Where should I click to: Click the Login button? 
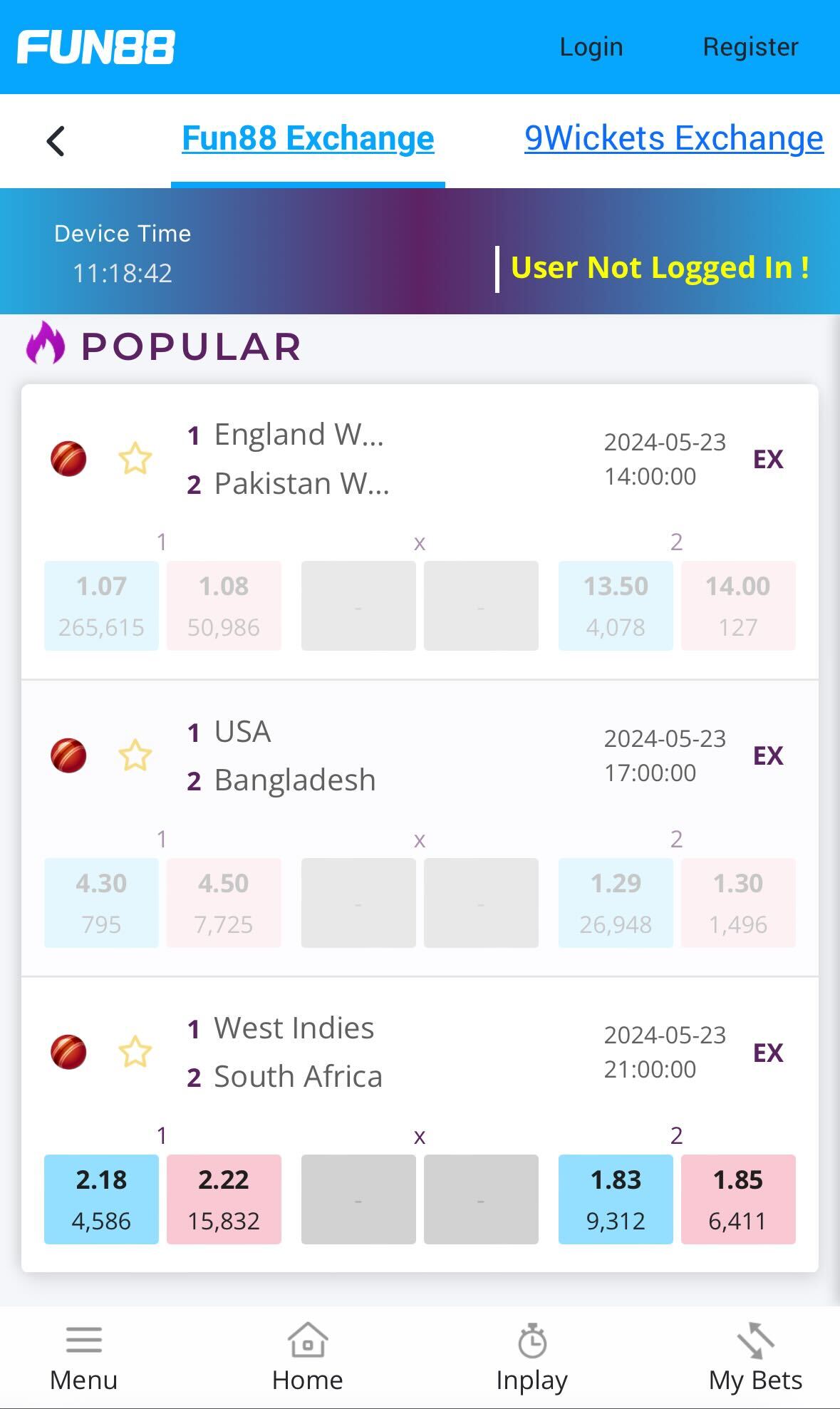click(x=592, y=46)
